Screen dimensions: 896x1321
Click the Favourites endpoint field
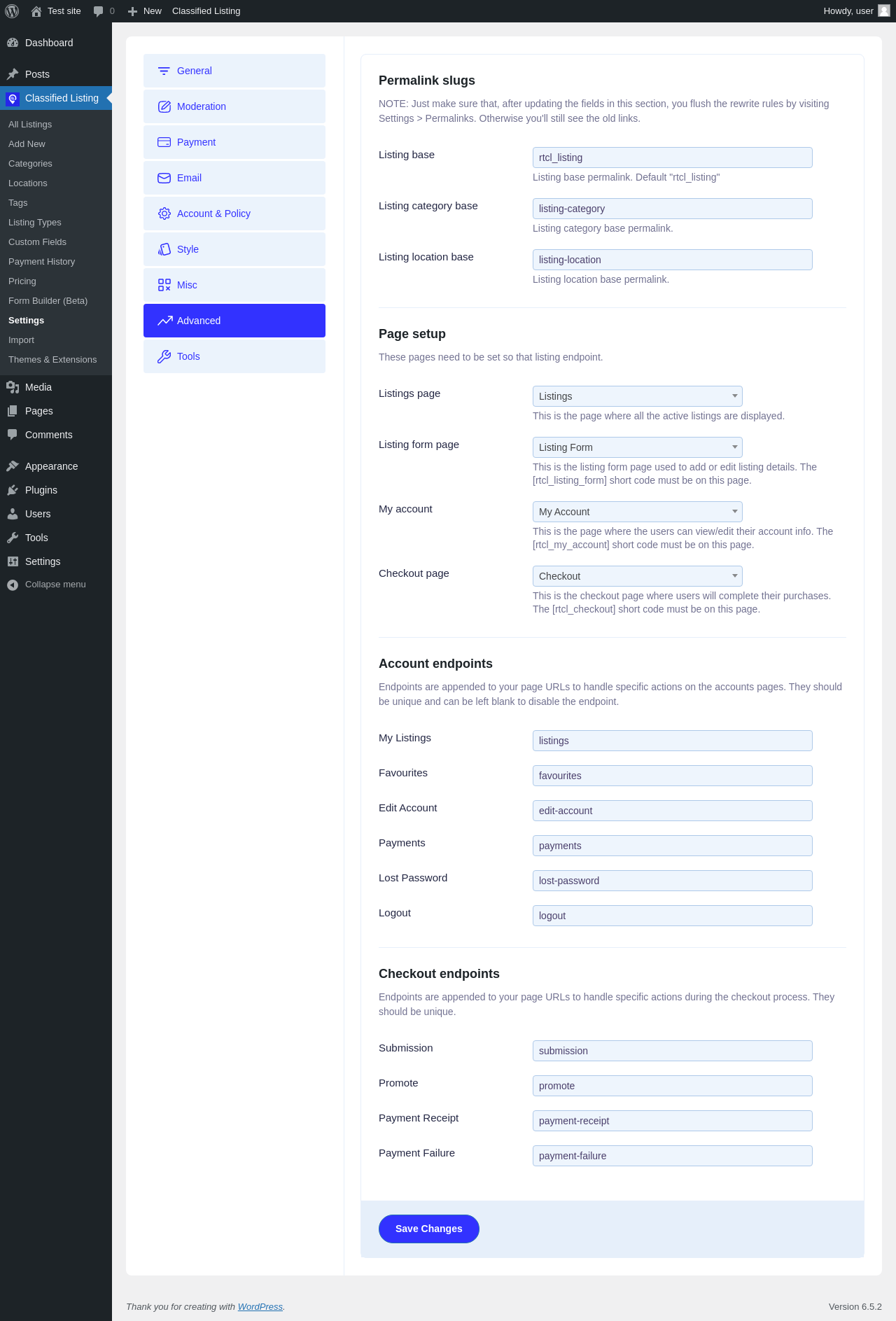pyautogui.click(x=673, y=776)
